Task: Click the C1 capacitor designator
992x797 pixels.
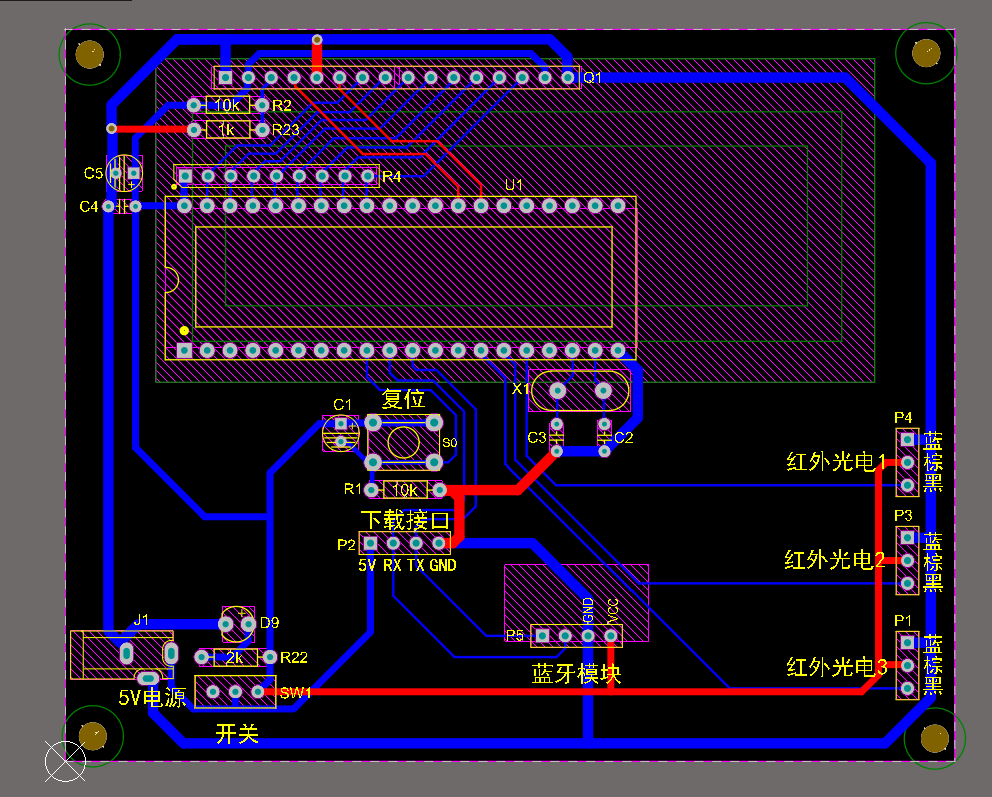Action: point(342,404)
